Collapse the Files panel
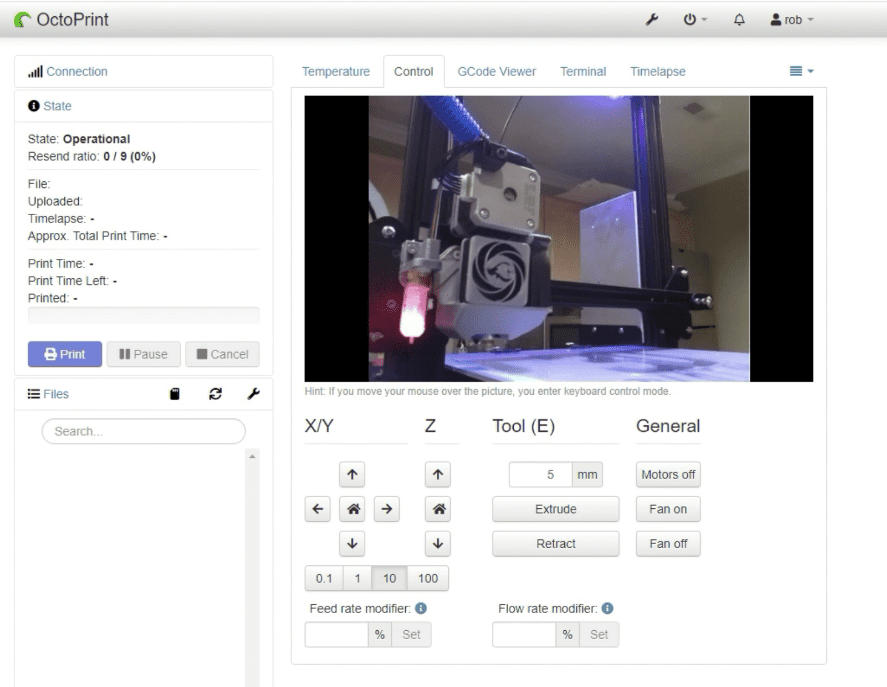This screenshot has height=687, width=887. [x=55, y=394]
